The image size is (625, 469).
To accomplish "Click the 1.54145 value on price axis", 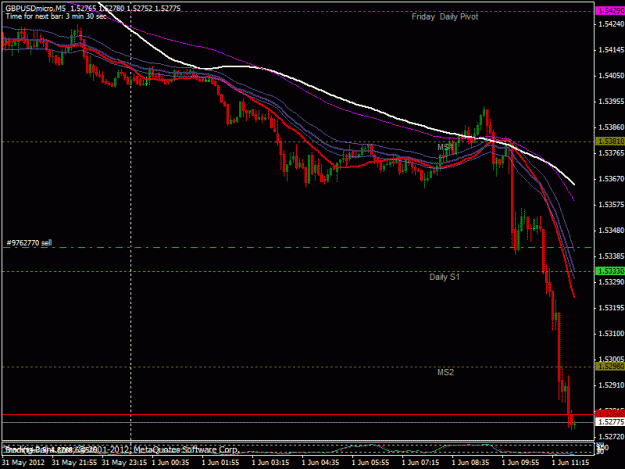I will point(611,50).
